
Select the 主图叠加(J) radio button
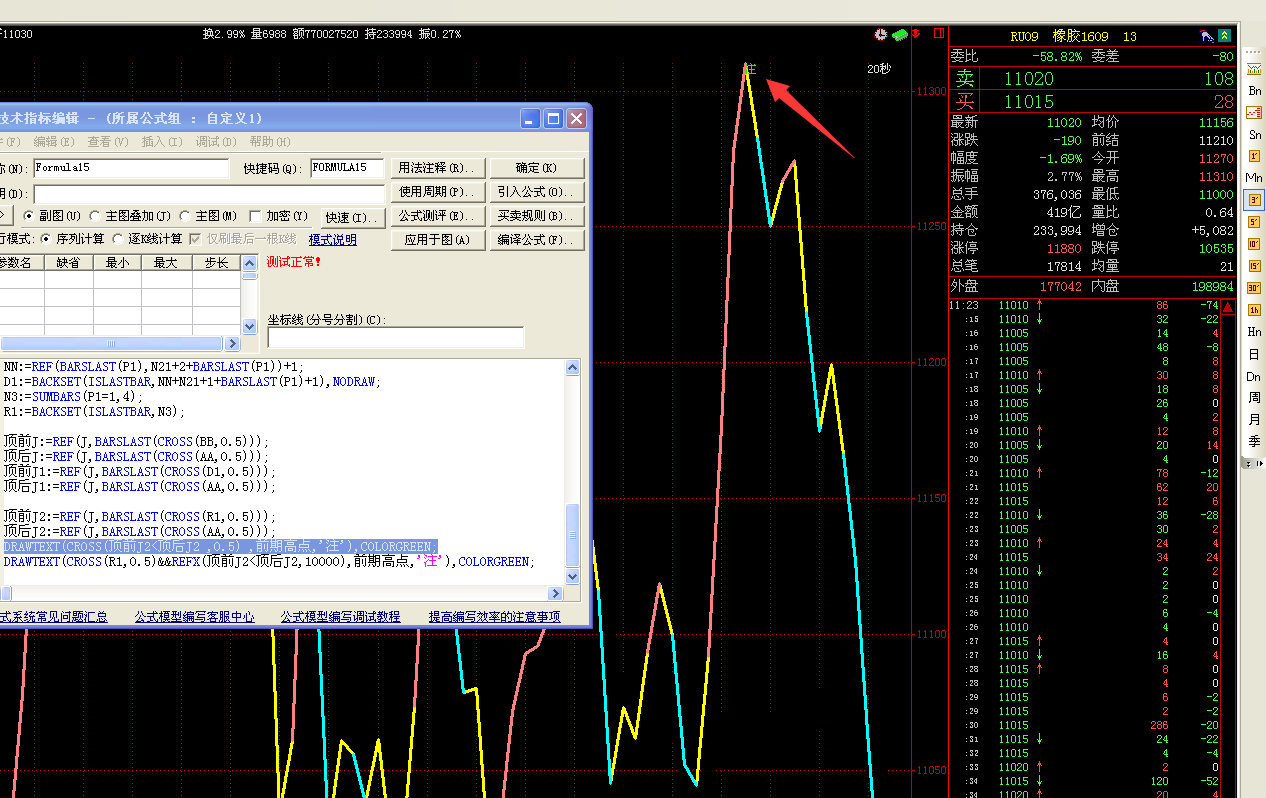point(95,216)
